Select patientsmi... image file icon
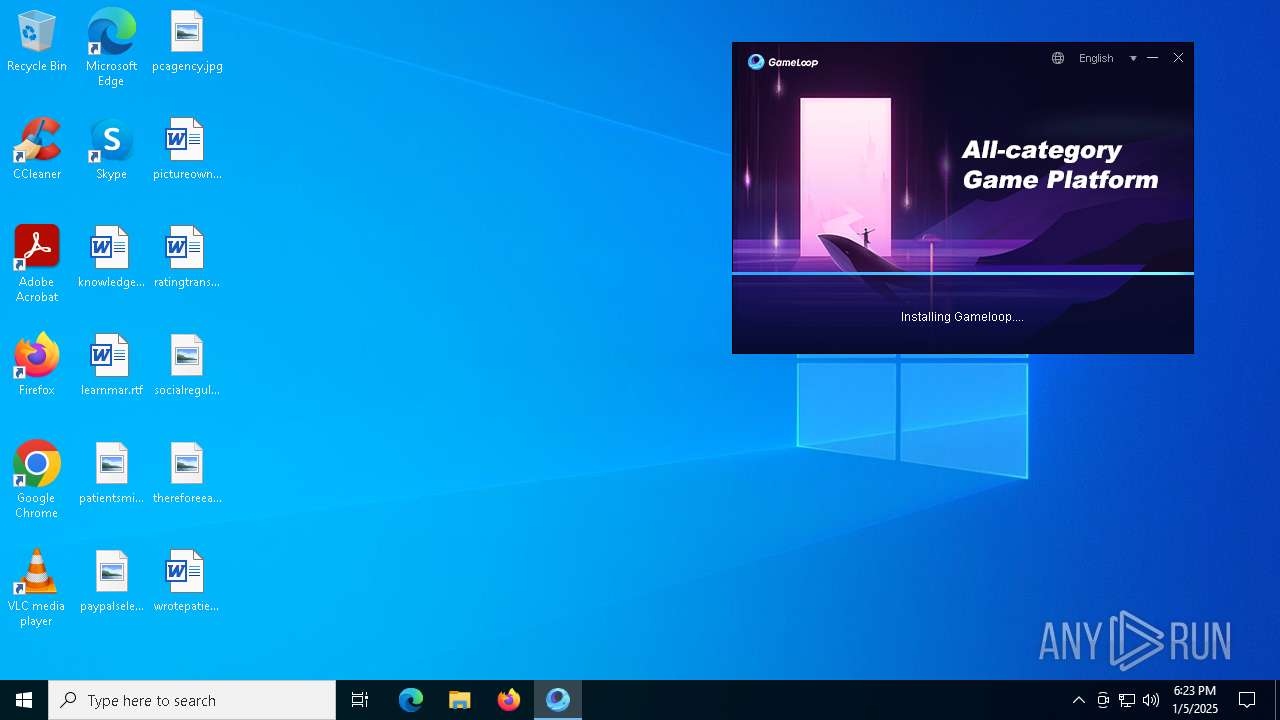Image resolution: width=1280 pixels, height=720 pixels. (x=111, y=474)
